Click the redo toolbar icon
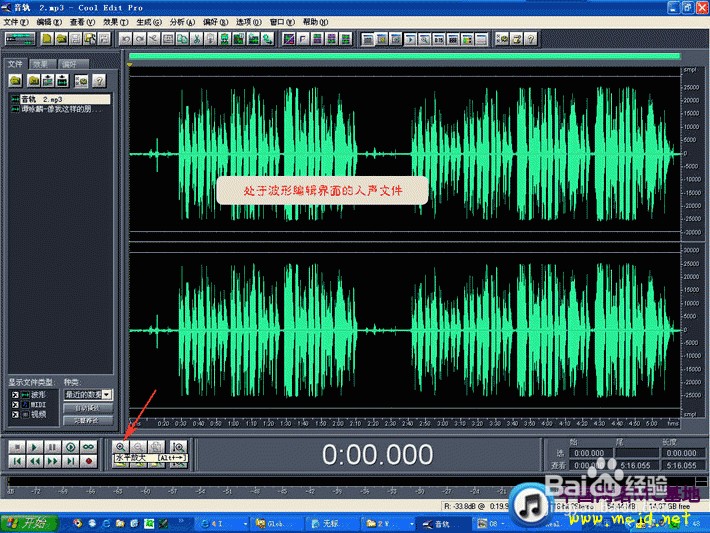This screenshot has width=710, height=533. (140, 39)
